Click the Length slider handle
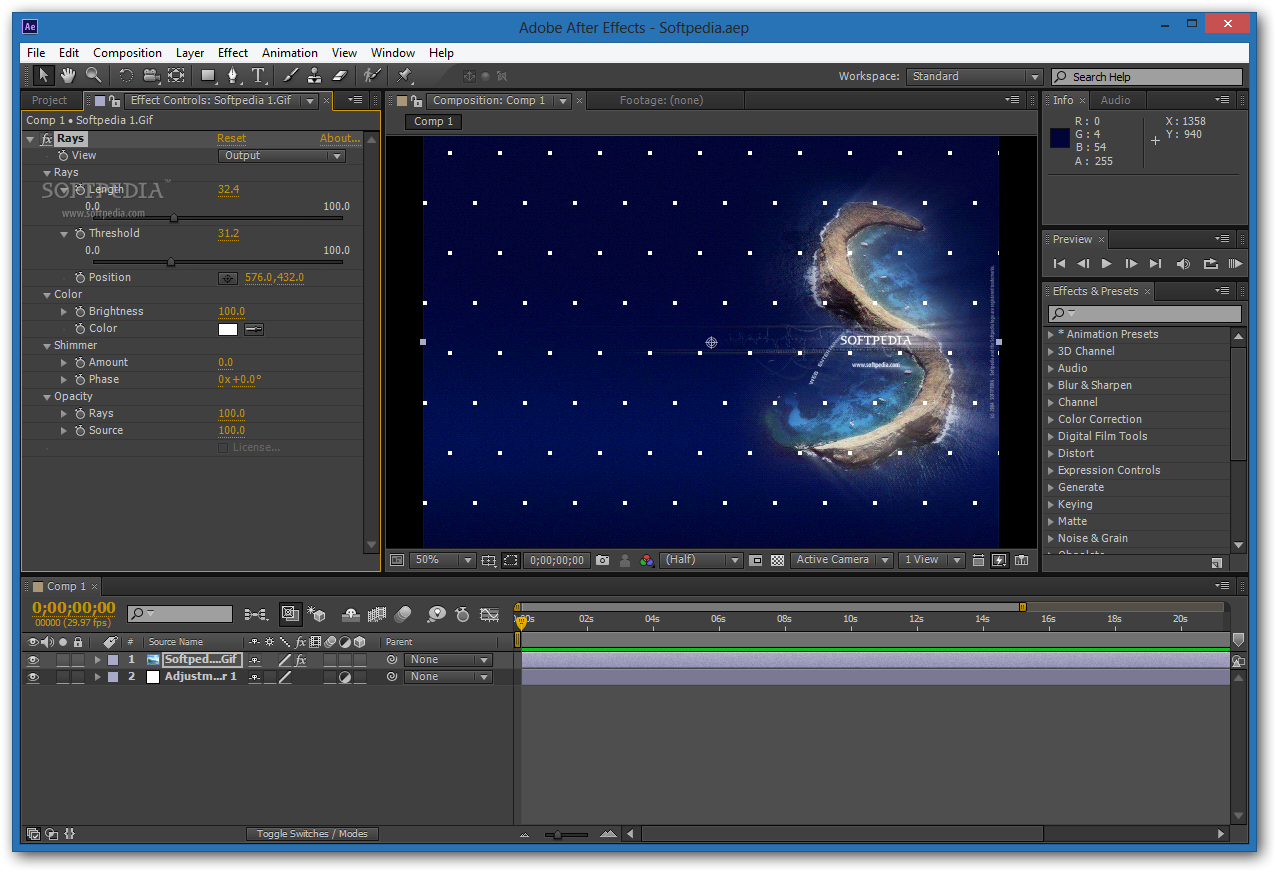 (174, 218)
